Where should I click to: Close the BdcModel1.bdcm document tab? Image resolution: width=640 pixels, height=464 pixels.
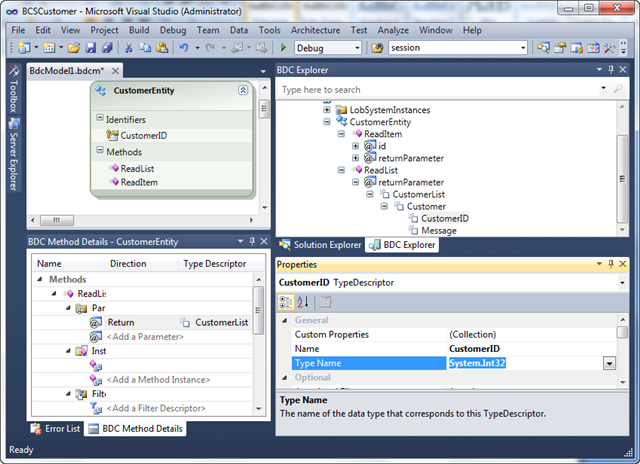point(116,71)
